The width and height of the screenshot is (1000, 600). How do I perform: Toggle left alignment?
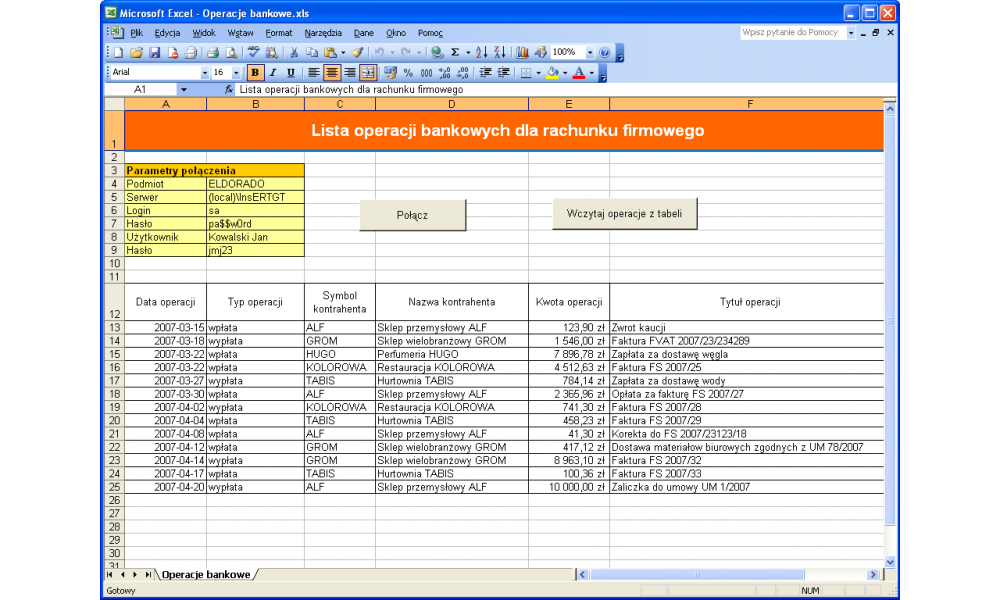[313, 73]
